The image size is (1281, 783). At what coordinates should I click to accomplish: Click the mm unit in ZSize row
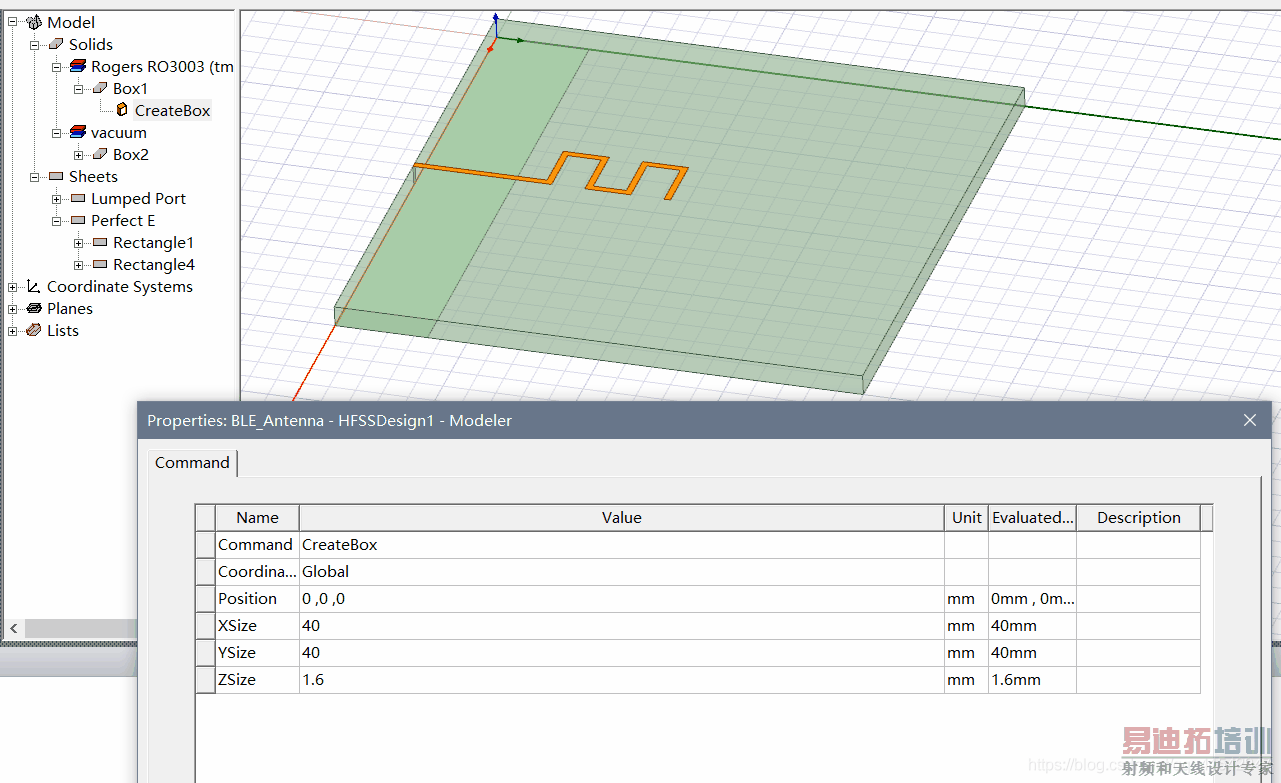966,679
